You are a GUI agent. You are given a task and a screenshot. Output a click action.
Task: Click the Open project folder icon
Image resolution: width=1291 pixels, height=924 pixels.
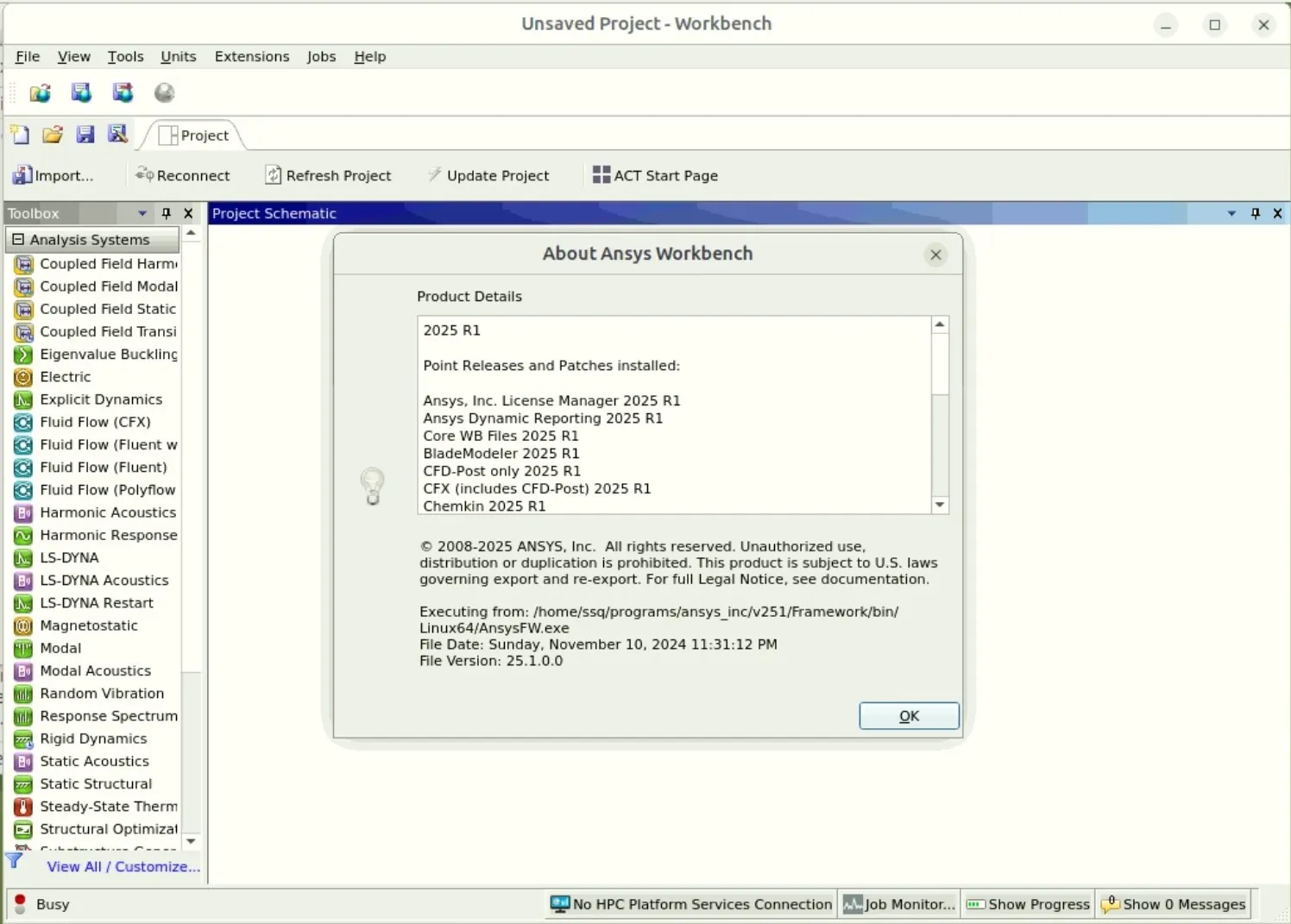pyautogui.click(x=53, y=135)
